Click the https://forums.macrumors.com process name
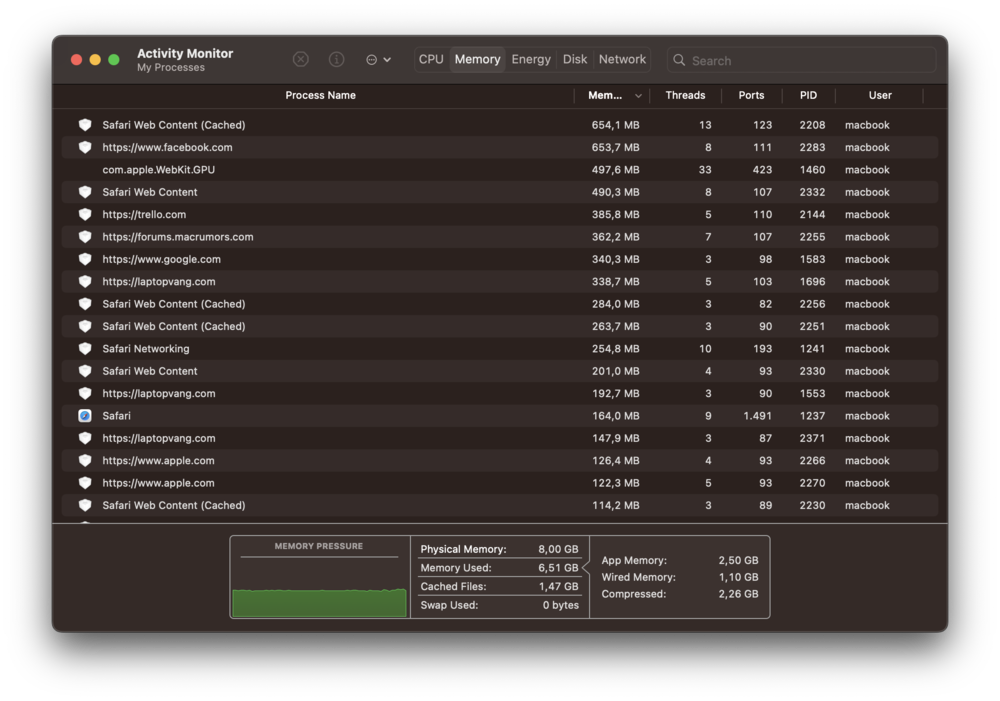This screenshot has height=701, width=1000. [178, 237]
